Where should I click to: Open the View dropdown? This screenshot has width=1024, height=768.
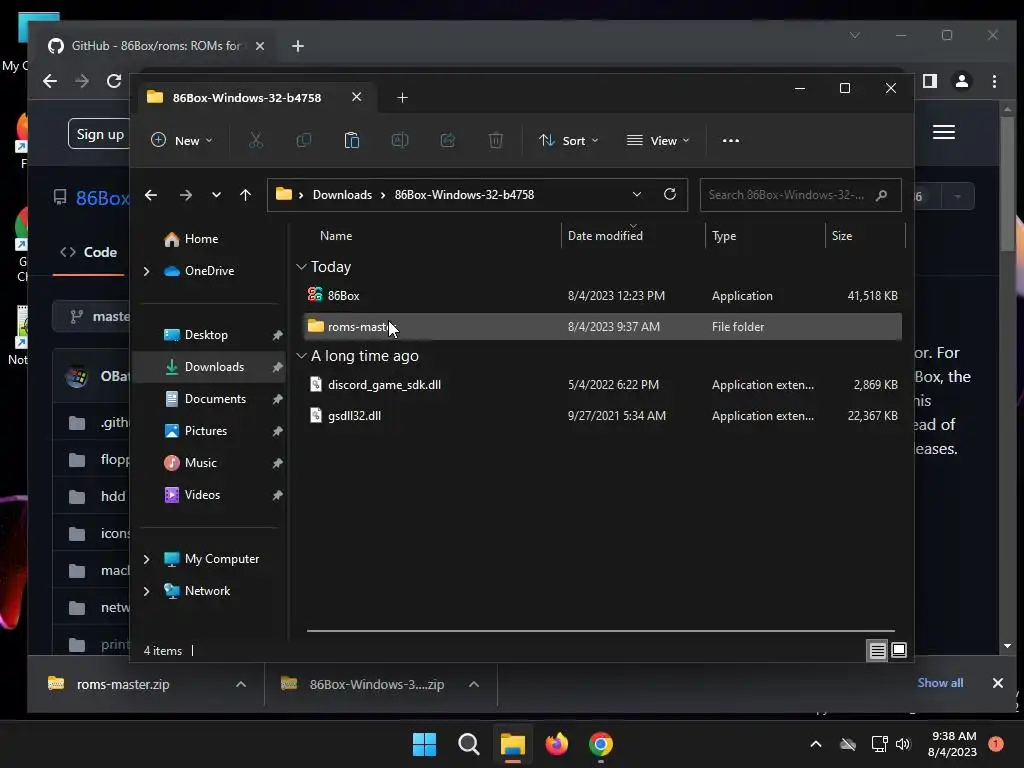coord(658,140)
